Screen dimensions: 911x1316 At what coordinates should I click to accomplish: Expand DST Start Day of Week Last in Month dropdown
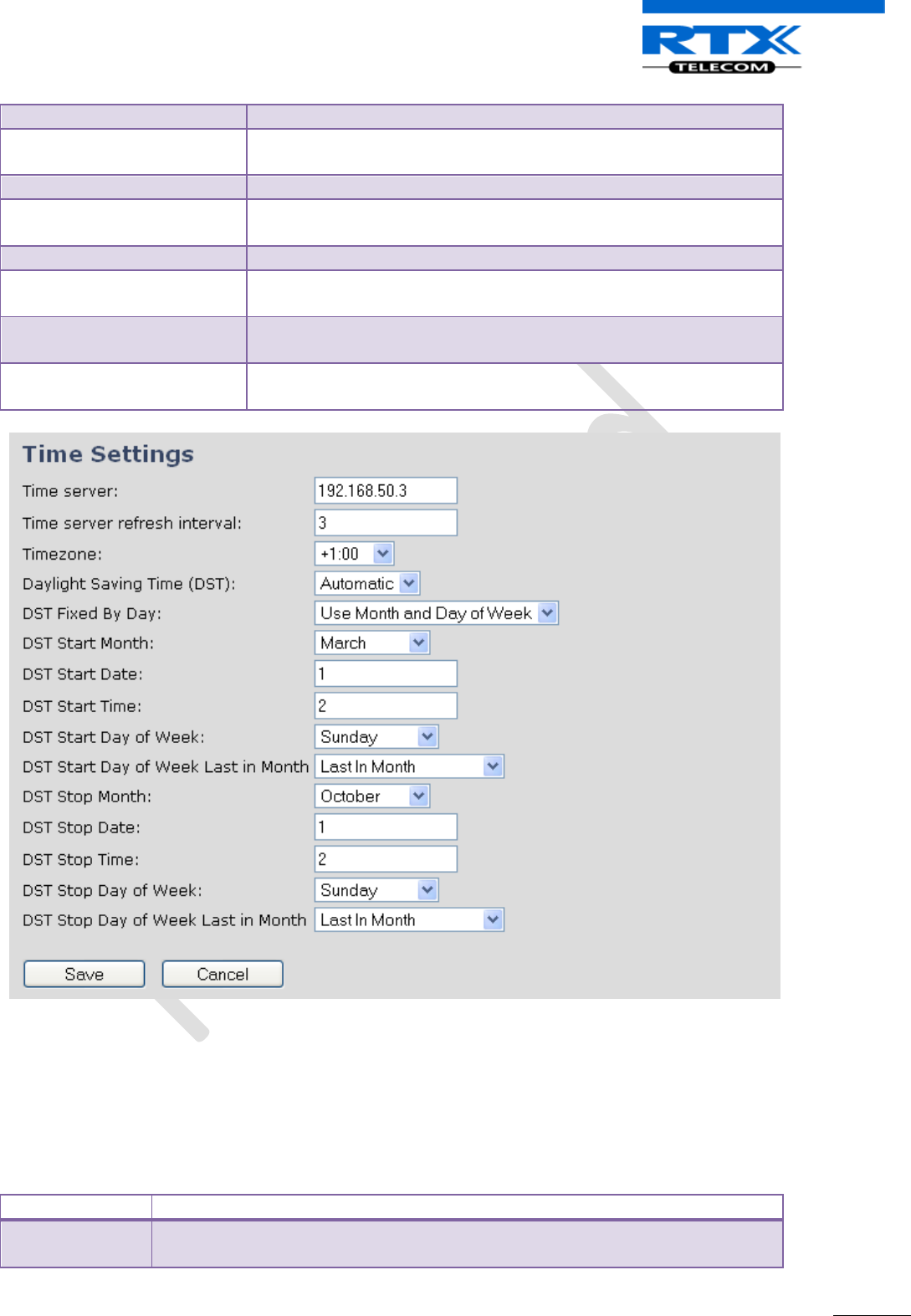tap(409, 766)
